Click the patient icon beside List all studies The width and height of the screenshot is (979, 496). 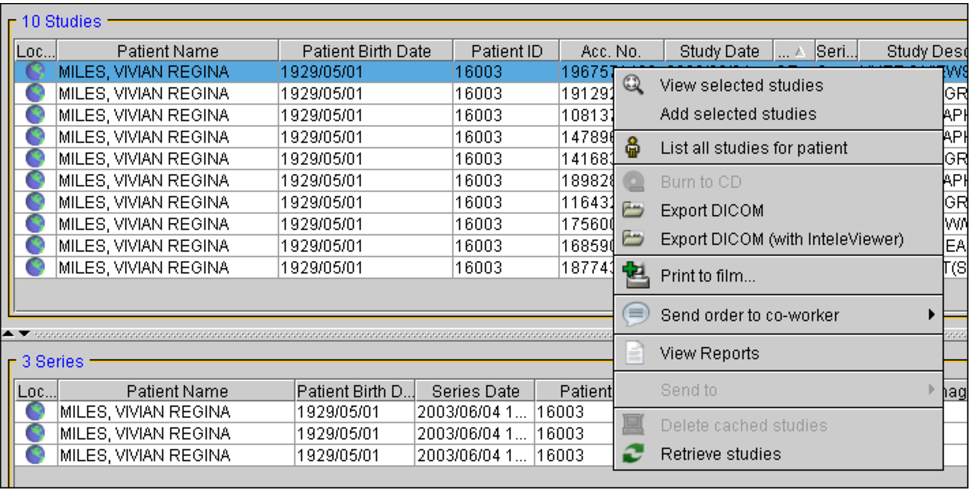(633, 148)
